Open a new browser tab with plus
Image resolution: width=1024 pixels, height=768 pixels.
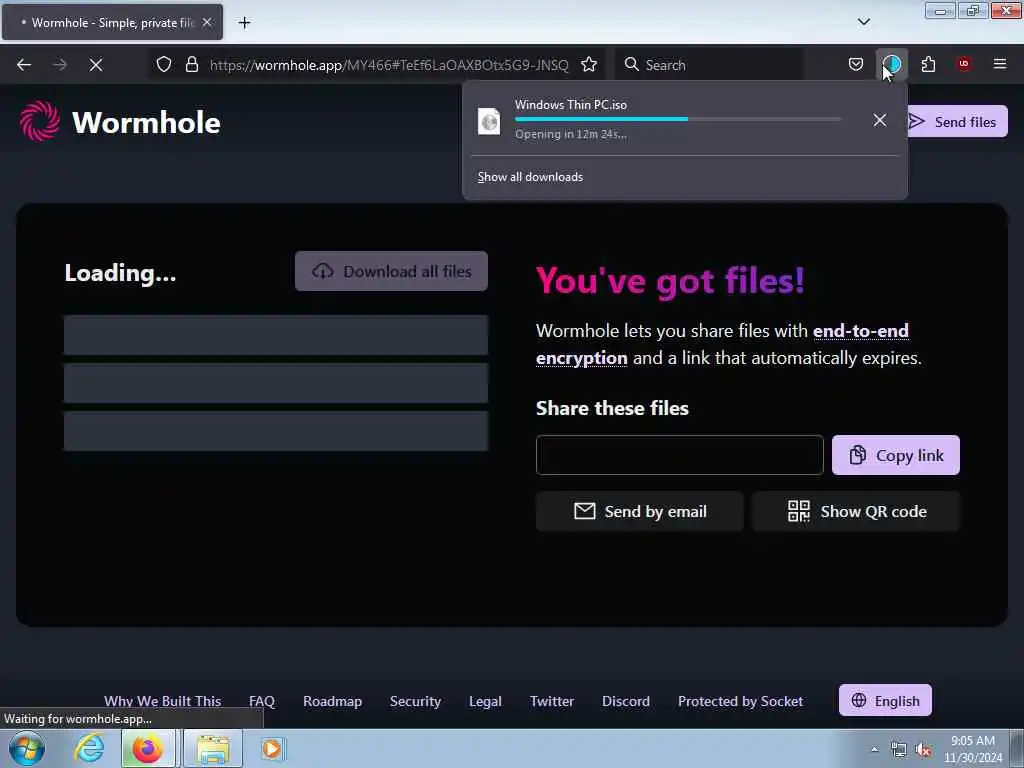(x=244, y=23)
